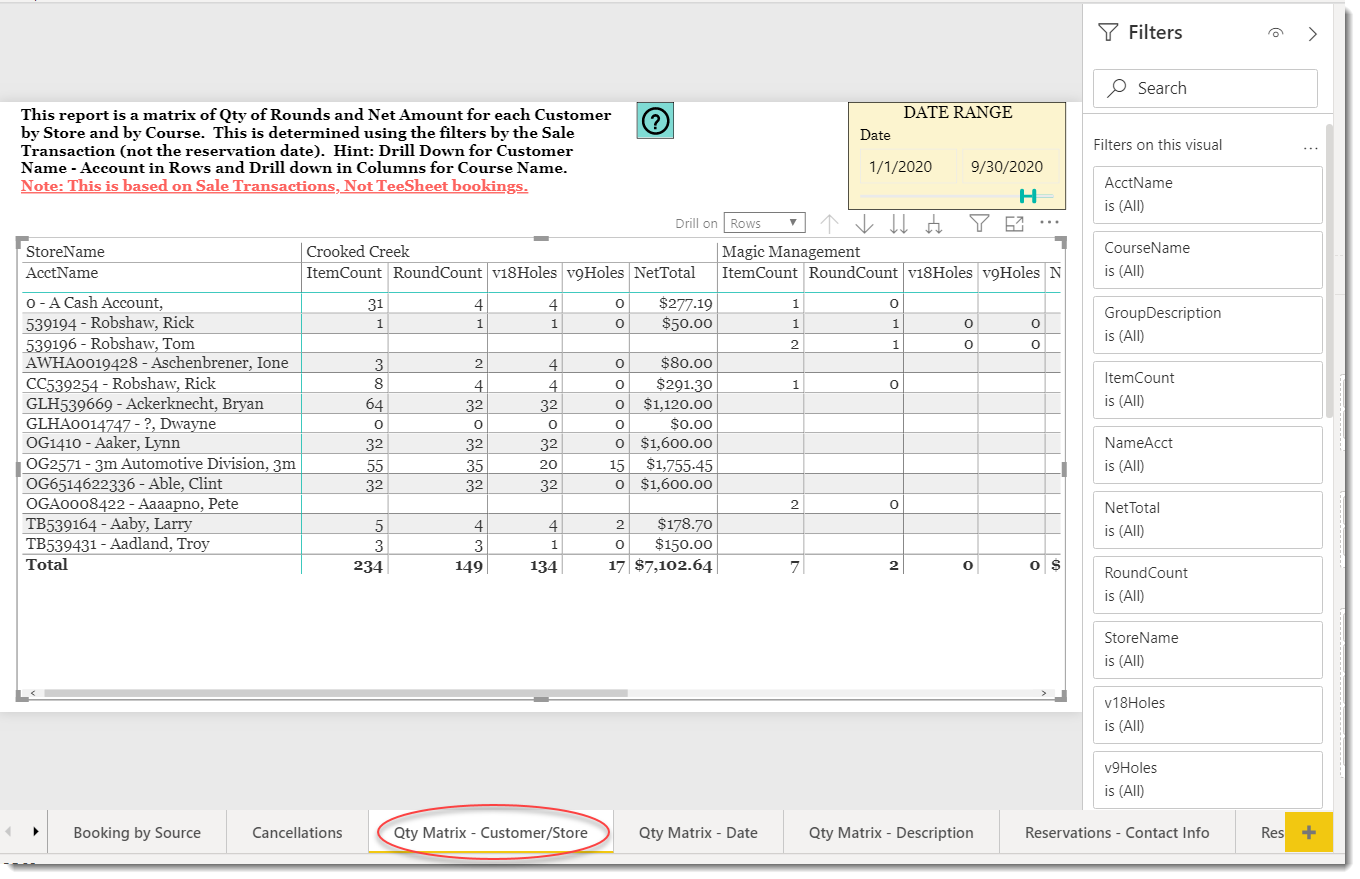The width and height of the screenshot is (1360, 879).
Task: Go to next level in hierarchy
Action: click(x=898, y=224)
